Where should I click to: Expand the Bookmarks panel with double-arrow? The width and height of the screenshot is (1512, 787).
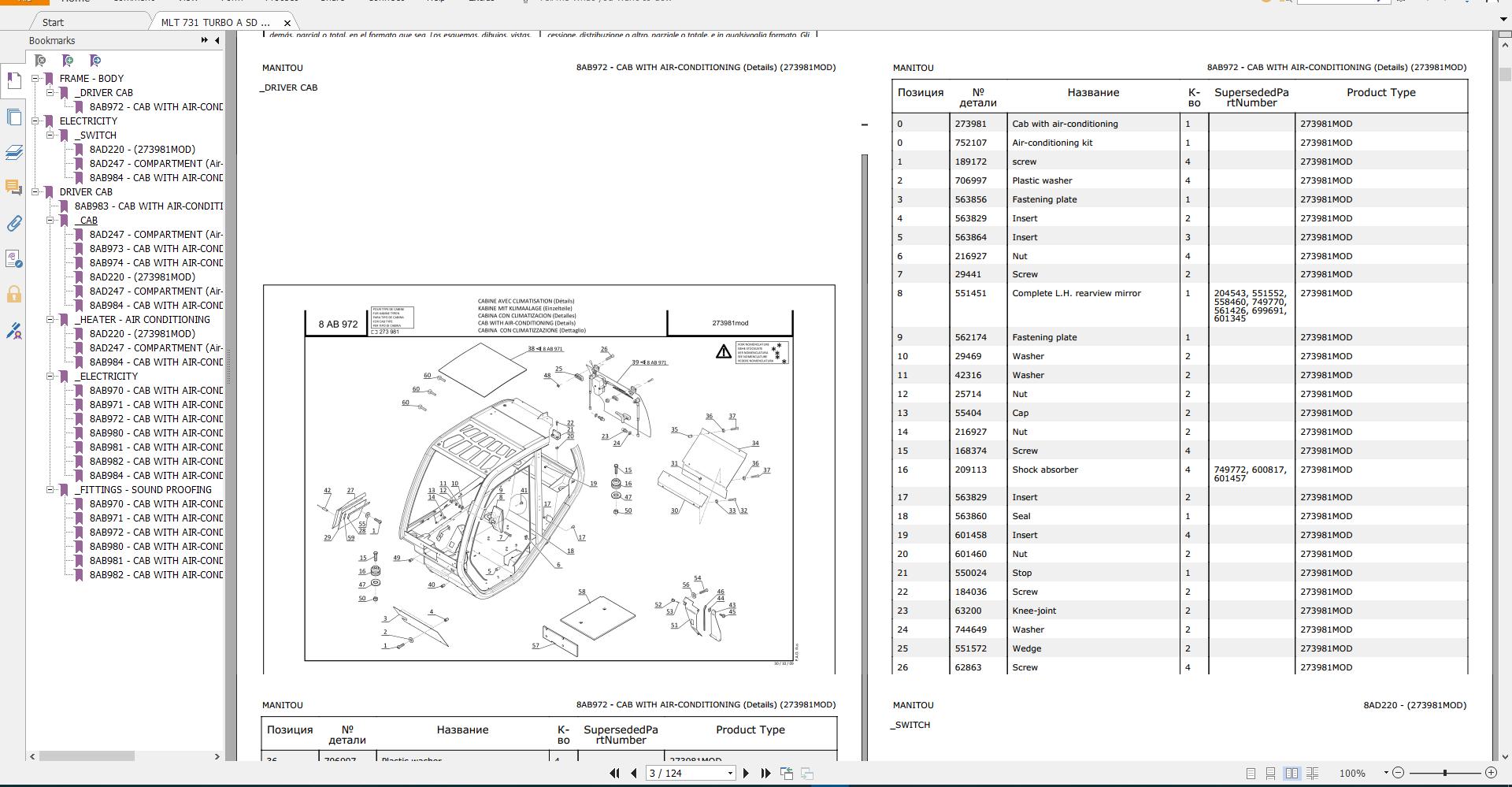205,40
